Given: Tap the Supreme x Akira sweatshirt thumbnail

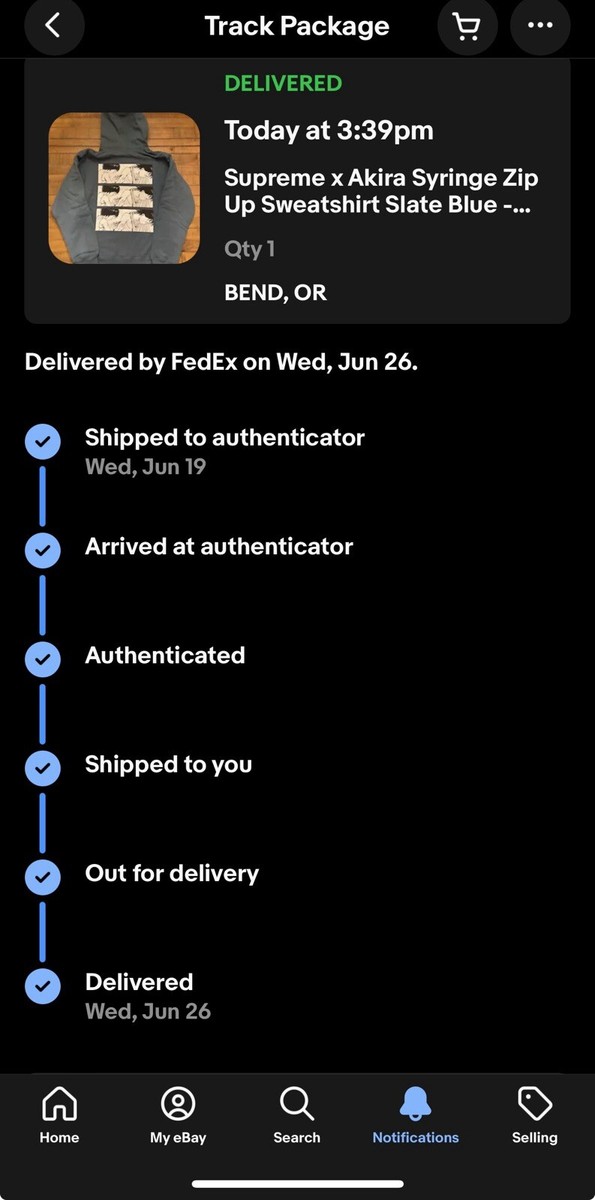Looking at the screenshot, I should [x=124, y=188].
